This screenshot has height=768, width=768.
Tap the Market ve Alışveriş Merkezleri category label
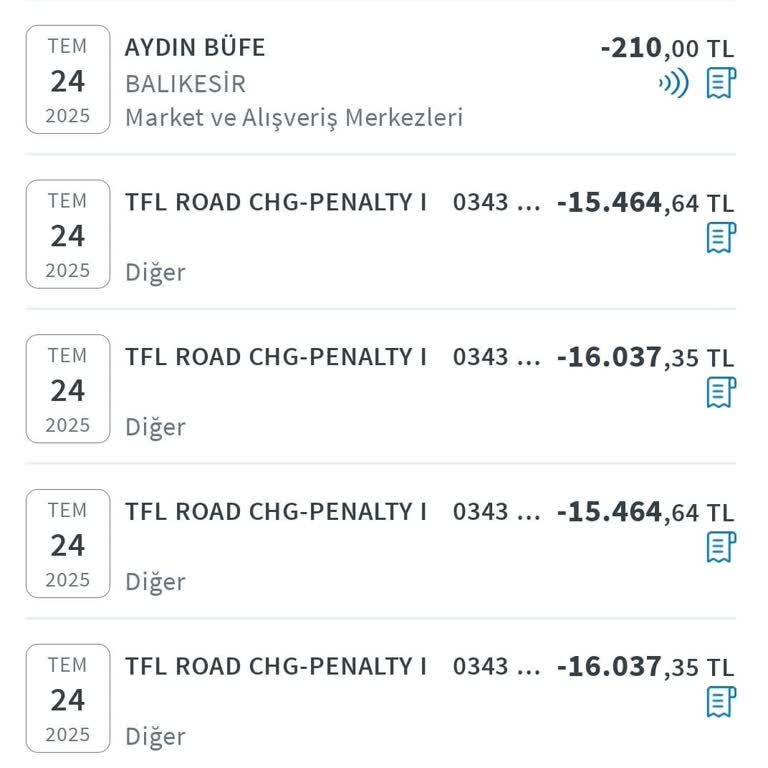[x=293, y=117]
